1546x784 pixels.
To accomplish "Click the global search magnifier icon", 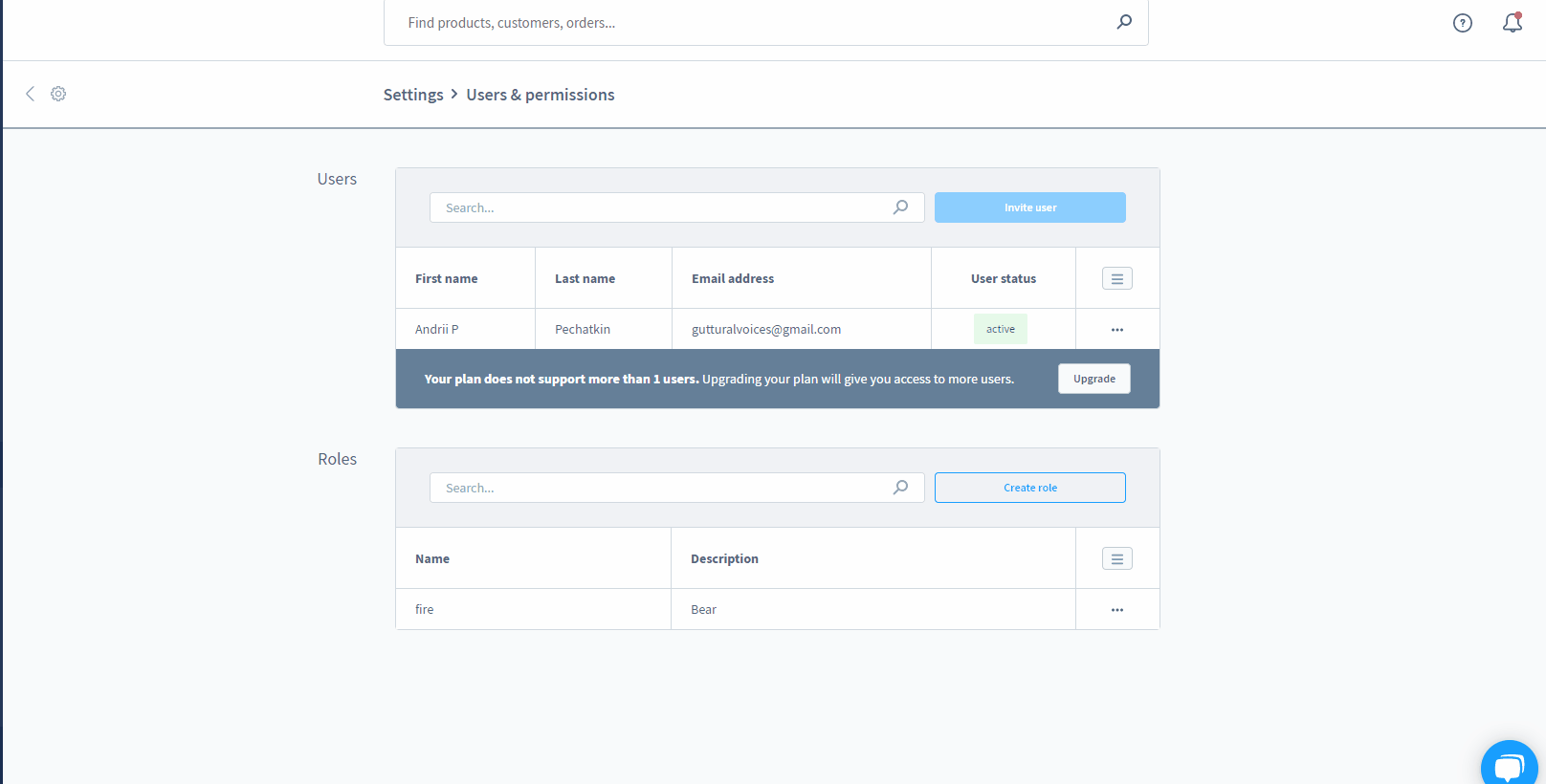I will [1124, 22].
